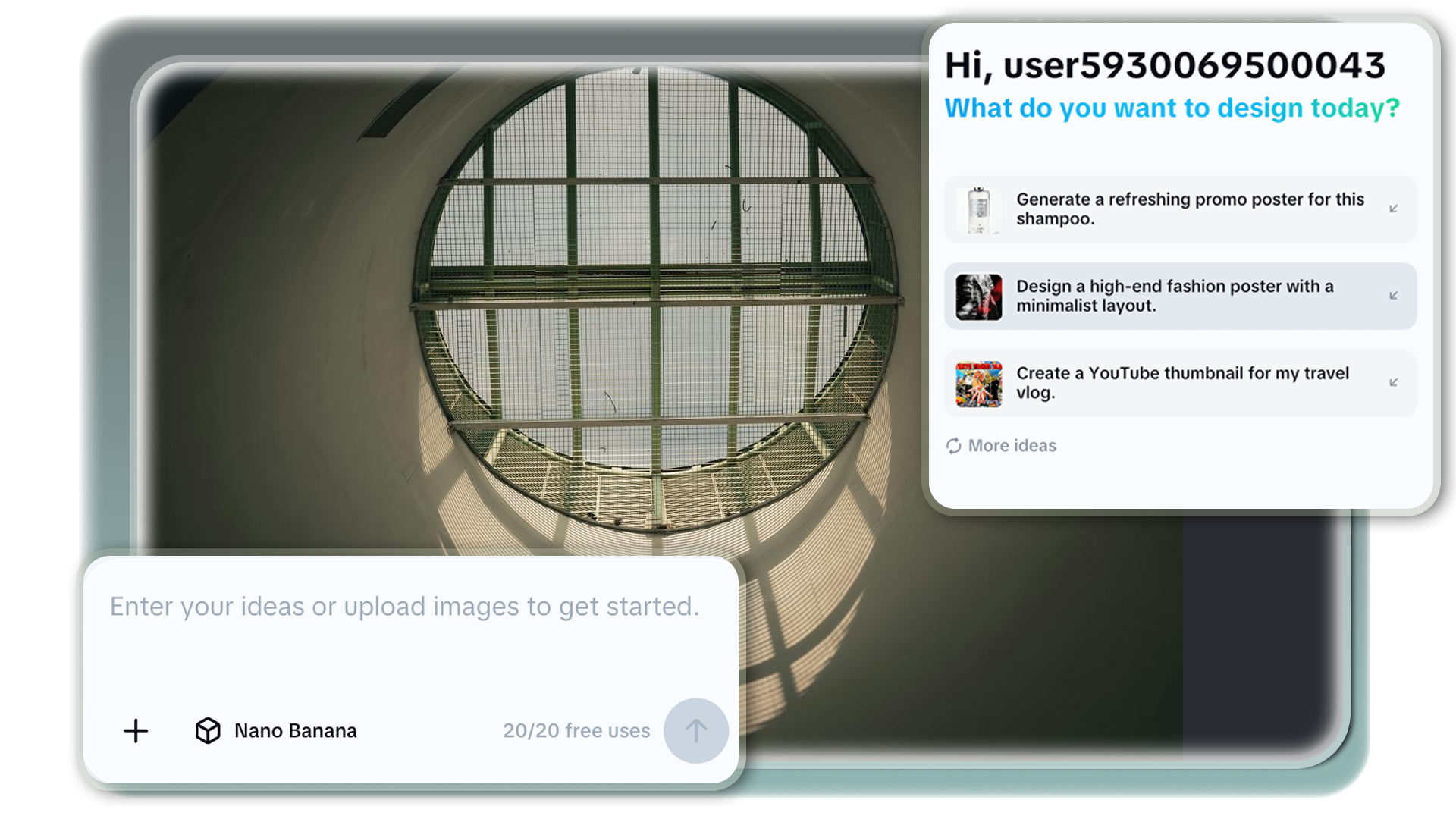The image size is (1456, 819).
Task: Open the Nano Banana model selector
Action: pyautogui.click(x=295, y=731)
